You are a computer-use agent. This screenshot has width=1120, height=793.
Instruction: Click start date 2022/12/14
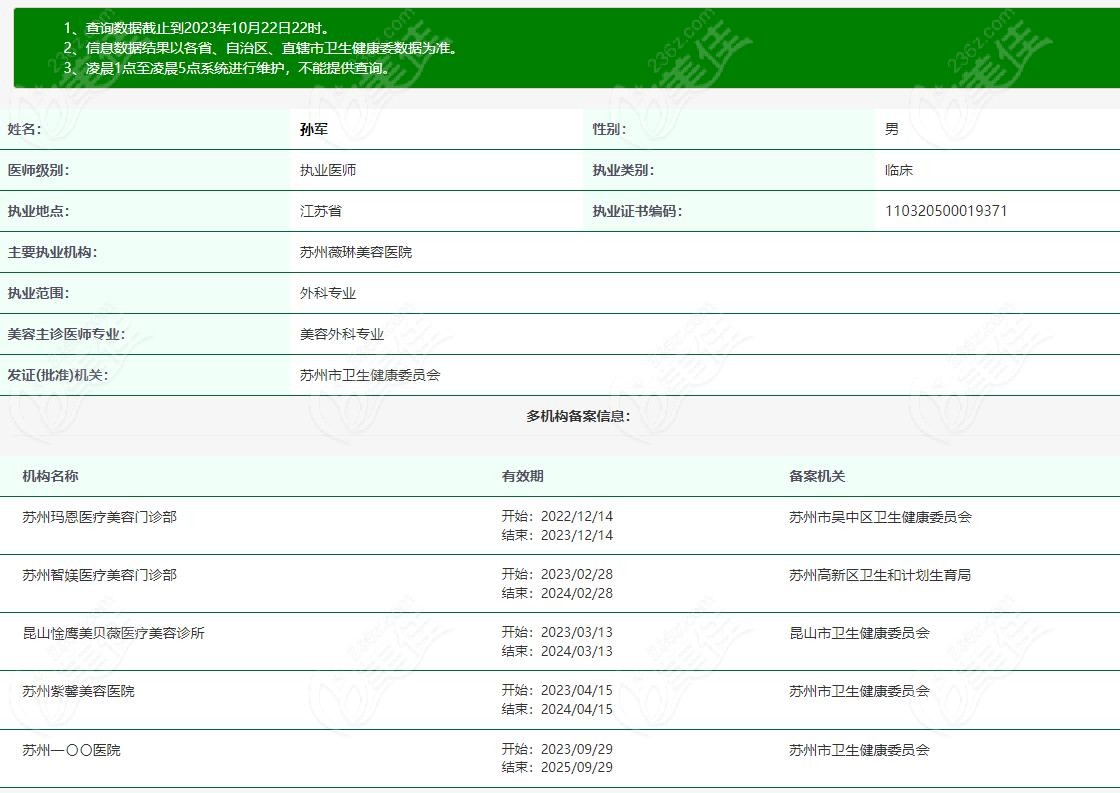pos(576,516)
